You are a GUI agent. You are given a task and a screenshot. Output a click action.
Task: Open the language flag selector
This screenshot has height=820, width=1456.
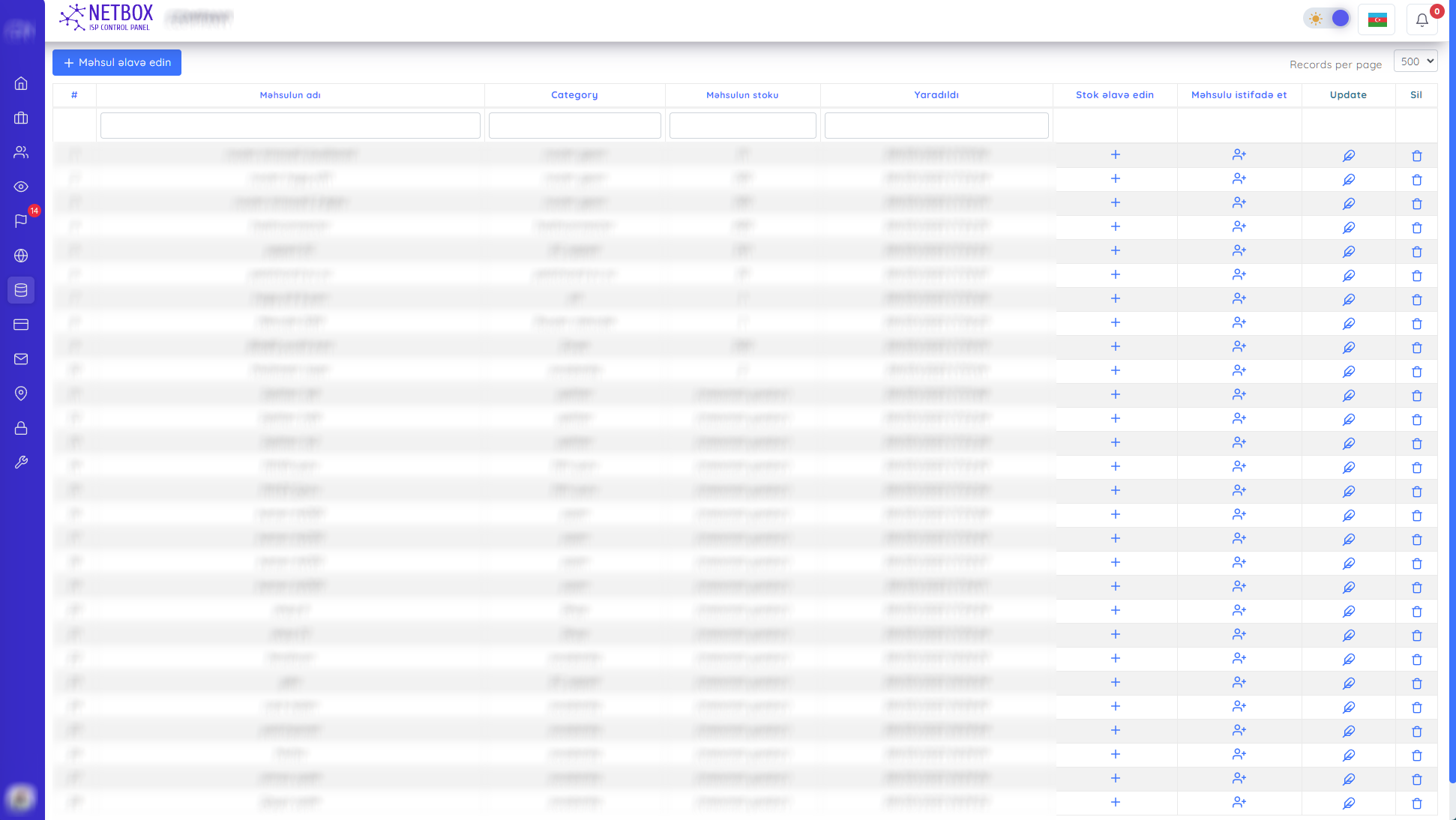(1377, 20)
